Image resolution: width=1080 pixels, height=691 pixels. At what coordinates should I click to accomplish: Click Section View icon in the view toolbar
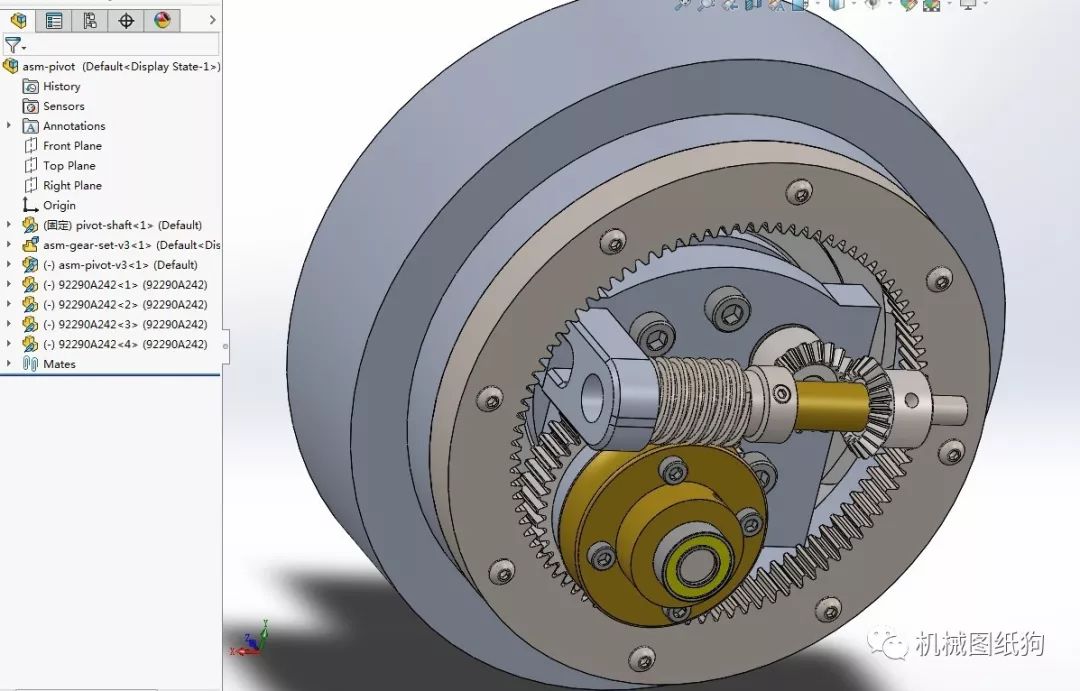coord(753,5)
